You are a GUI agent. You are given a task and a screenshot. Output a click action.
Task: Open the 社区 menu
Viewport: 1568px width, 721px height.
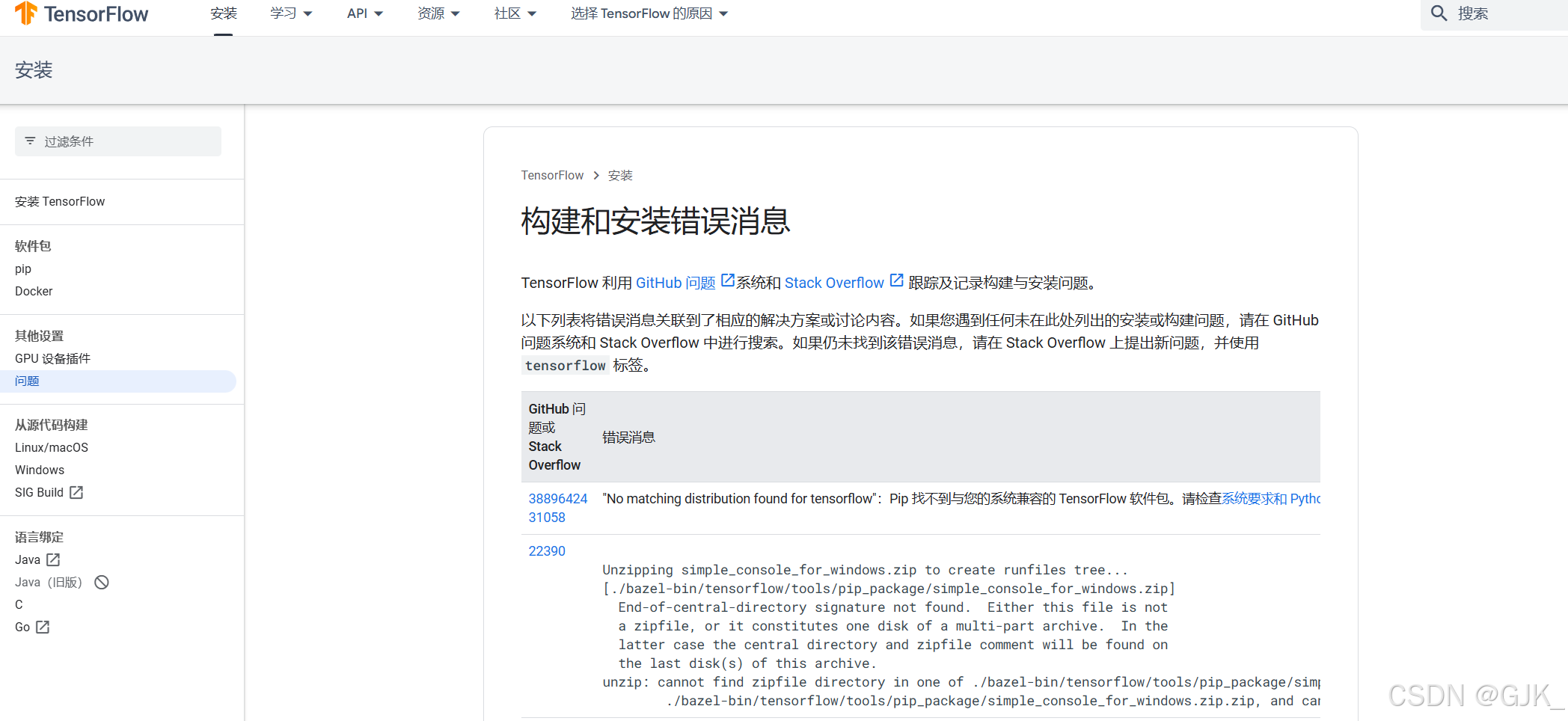515,13
